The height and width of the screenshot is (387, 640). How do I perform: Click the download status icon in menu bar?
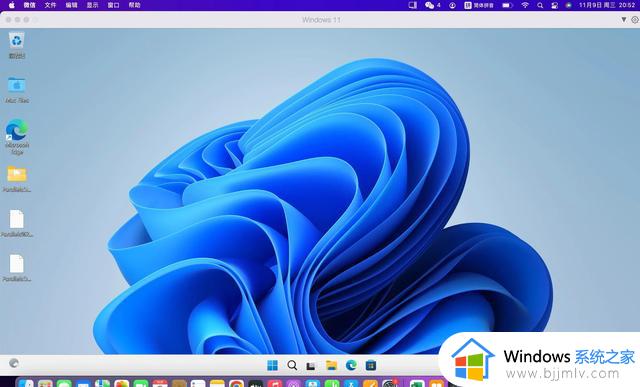pos(452,5)
